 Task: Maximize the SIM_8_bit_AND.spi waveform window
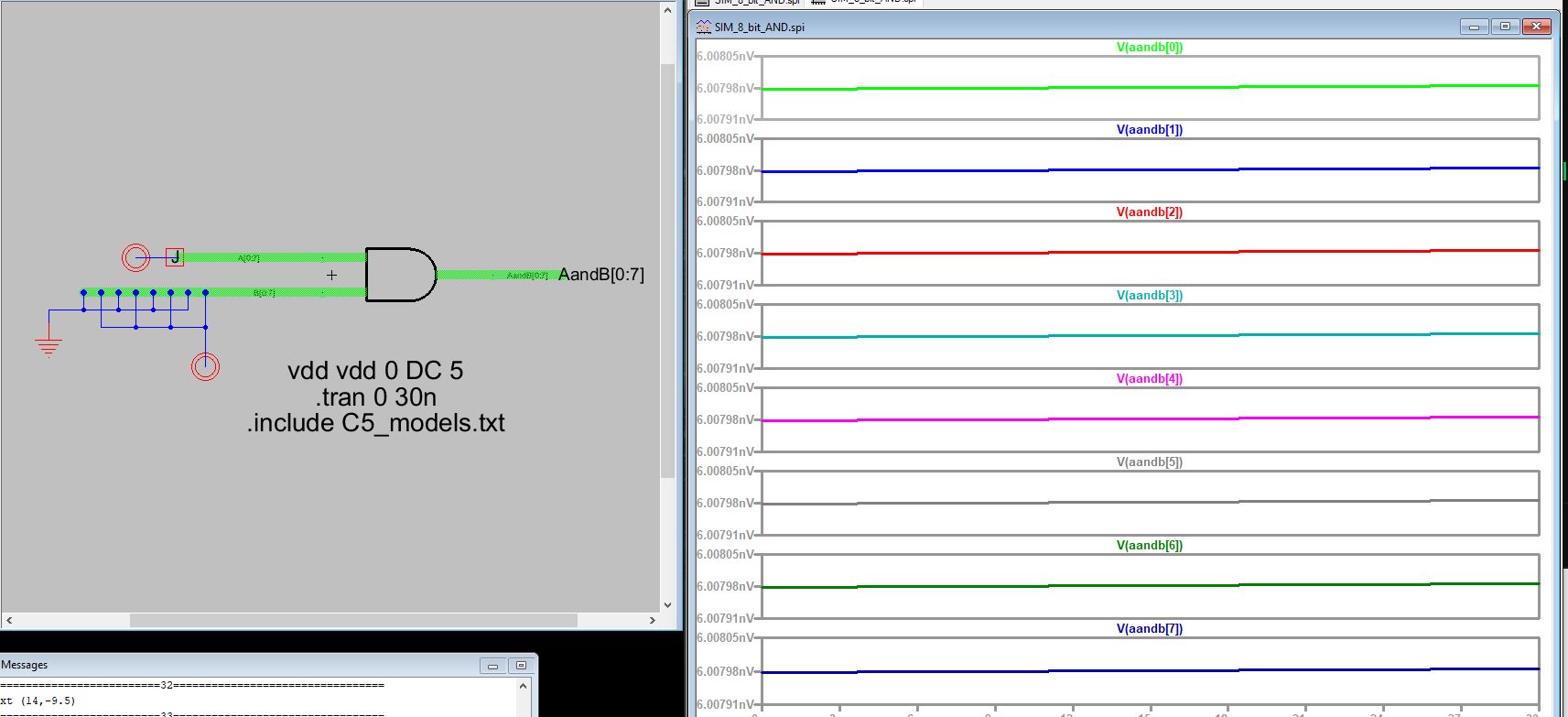pos(1505,27)
